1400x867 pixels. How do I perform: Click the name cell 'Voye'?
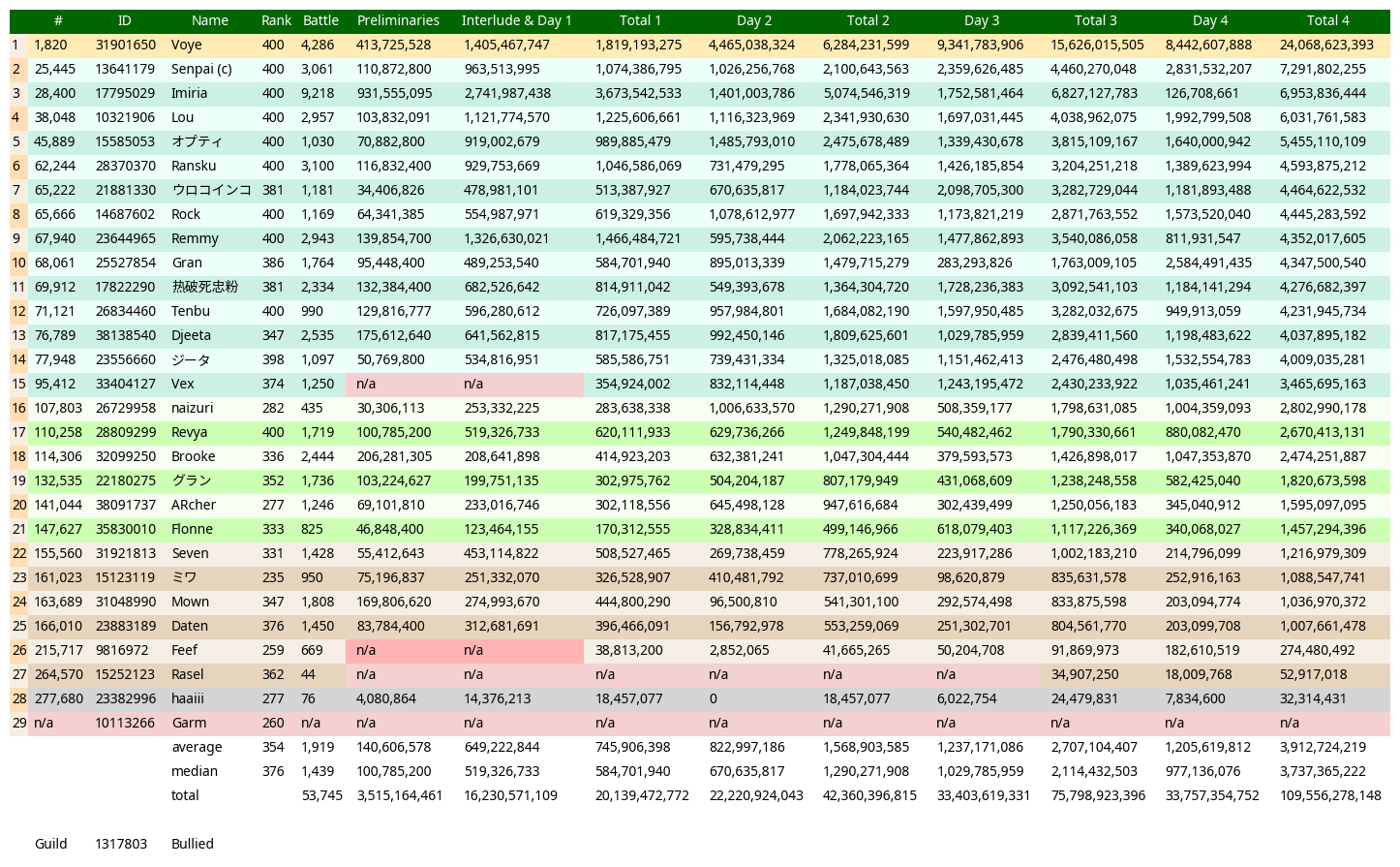click(x=187, y=45)
